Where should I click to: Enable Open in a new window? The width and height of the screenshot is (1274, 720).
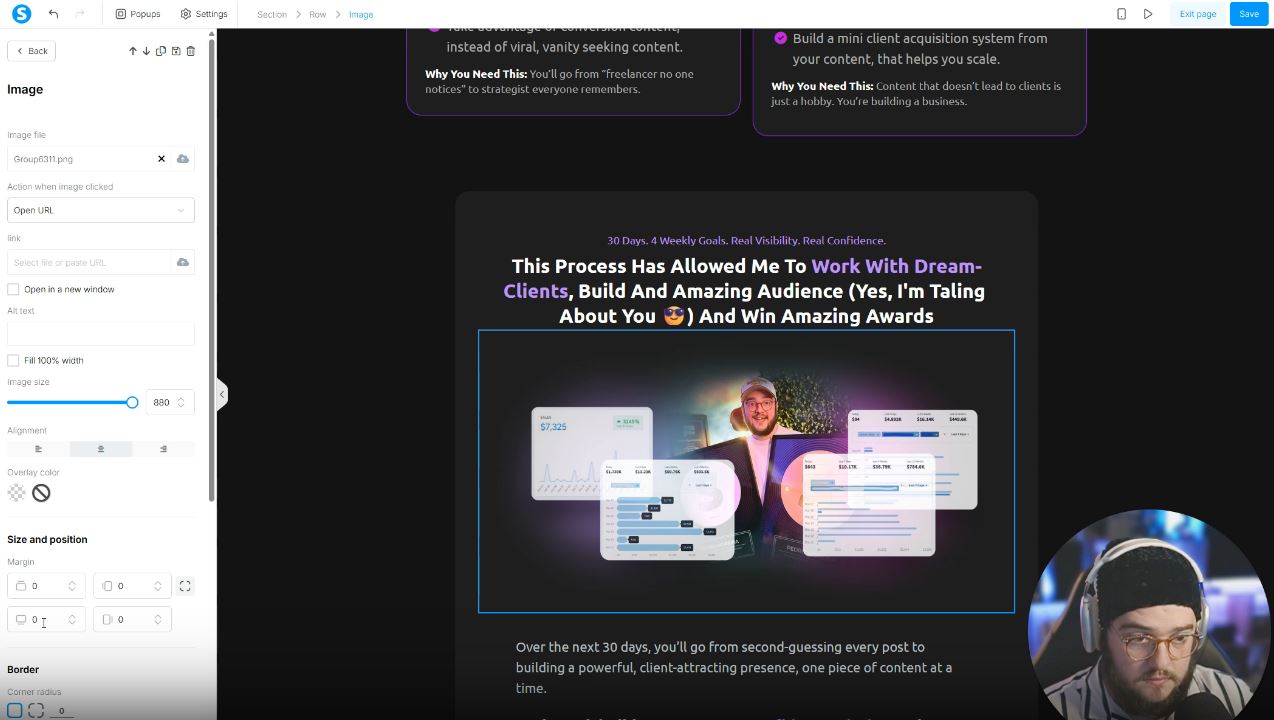coord(13,289)
